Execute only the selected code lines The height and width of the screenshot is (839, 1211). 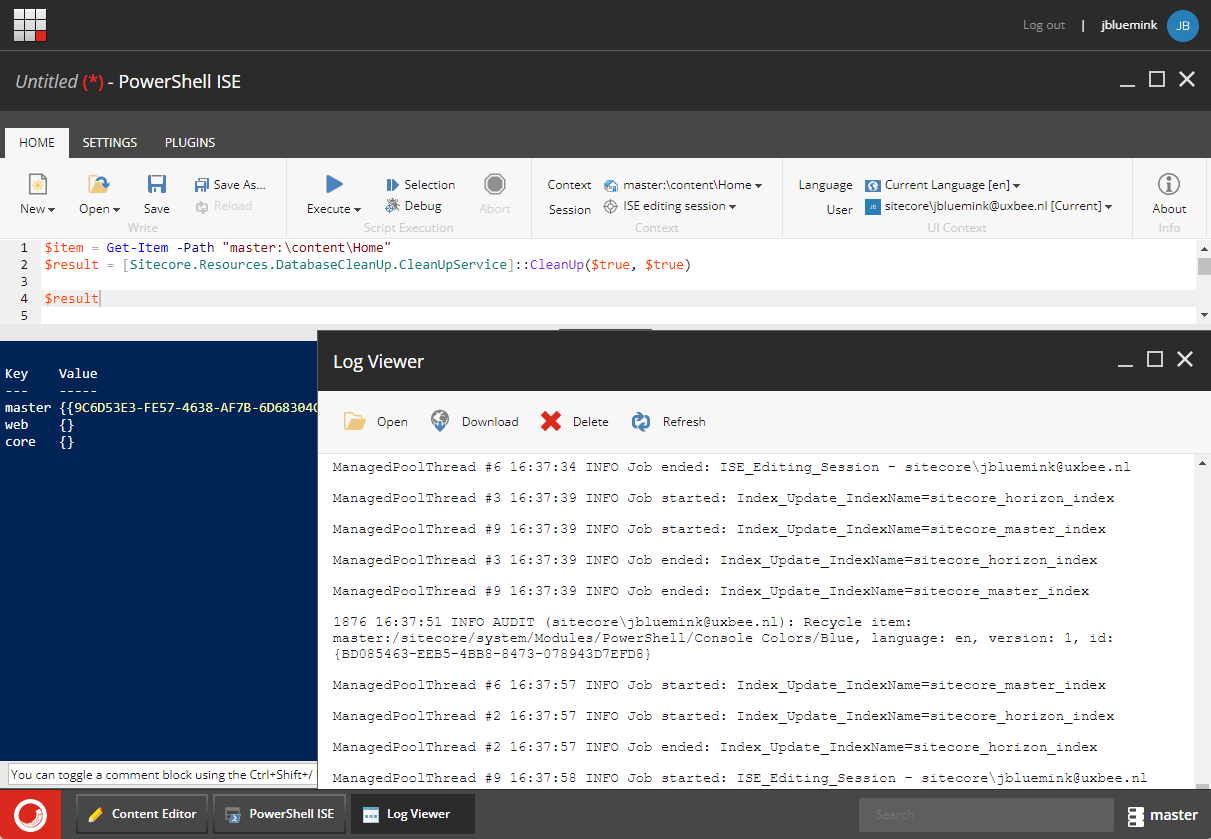419,184
